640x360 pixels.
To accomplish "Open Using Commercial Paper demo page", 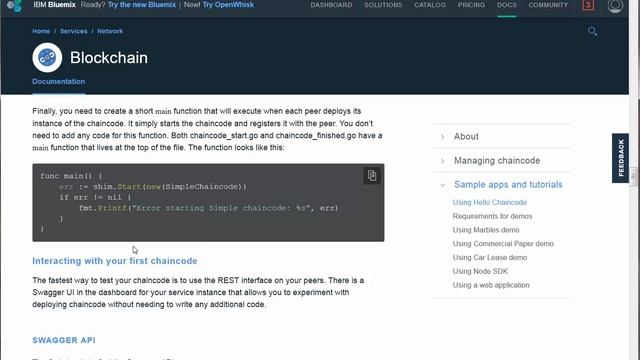I will [503, 244].
